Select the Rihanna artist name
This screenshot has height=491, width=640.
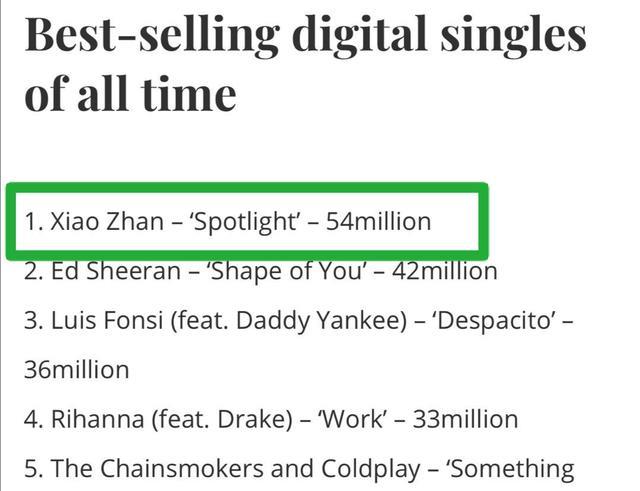pos(98,419)
